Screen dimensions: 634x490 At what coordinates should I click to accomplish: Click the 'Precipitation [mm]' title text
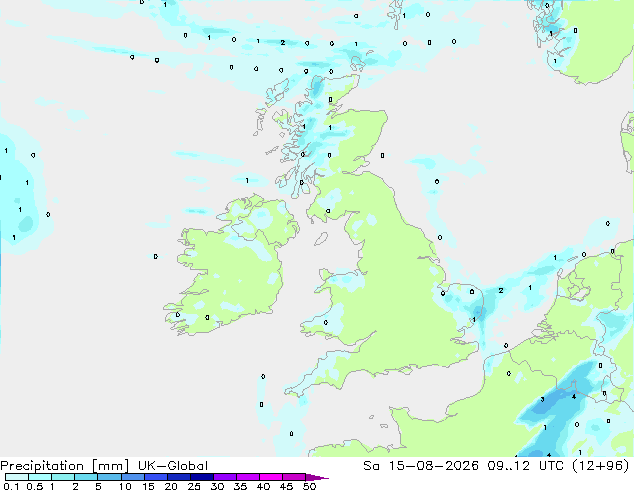point(65,466)
